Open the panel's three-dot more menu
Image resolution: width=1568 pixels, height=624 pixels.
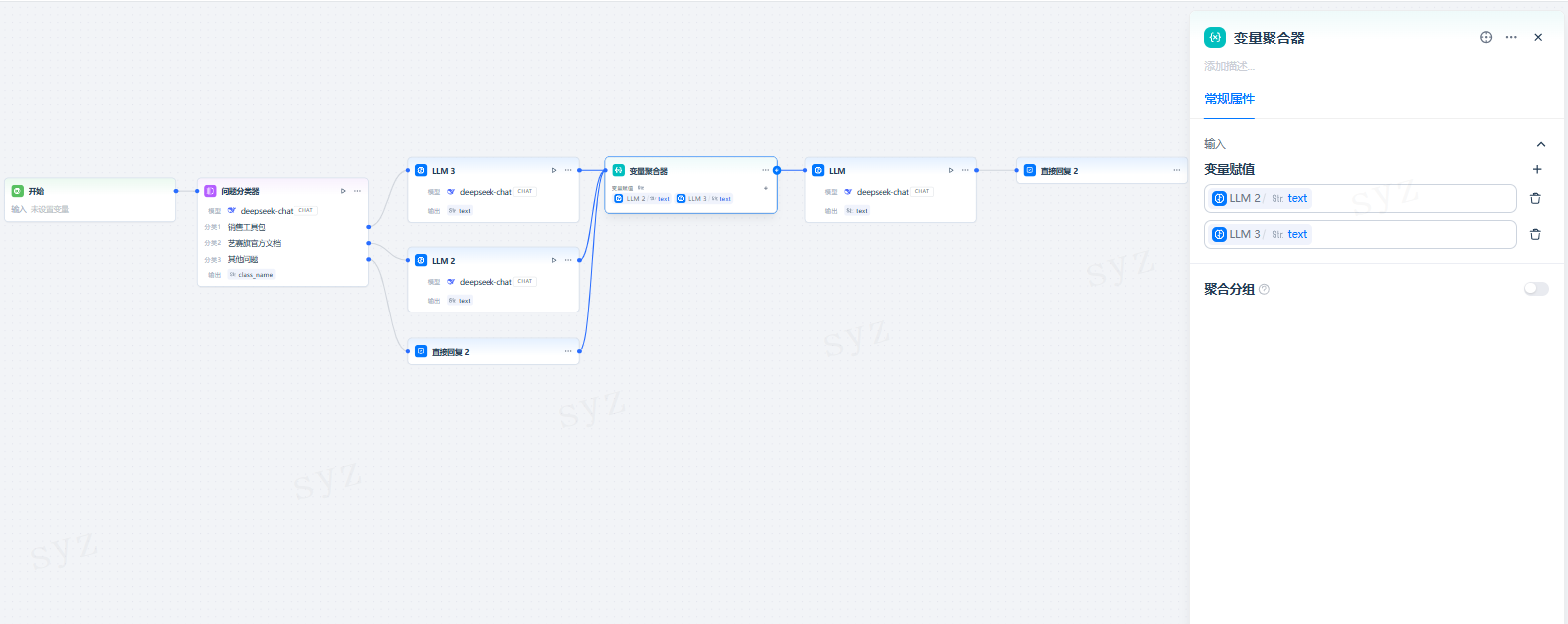point(1511,37)
